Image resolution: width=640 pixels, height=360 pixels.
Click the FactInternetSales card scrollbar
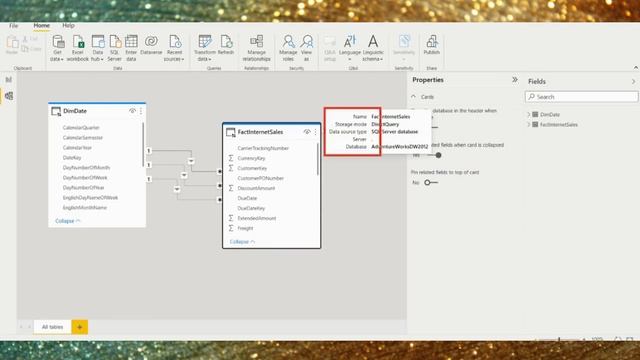pyautogui.click(x=318, y=159)
